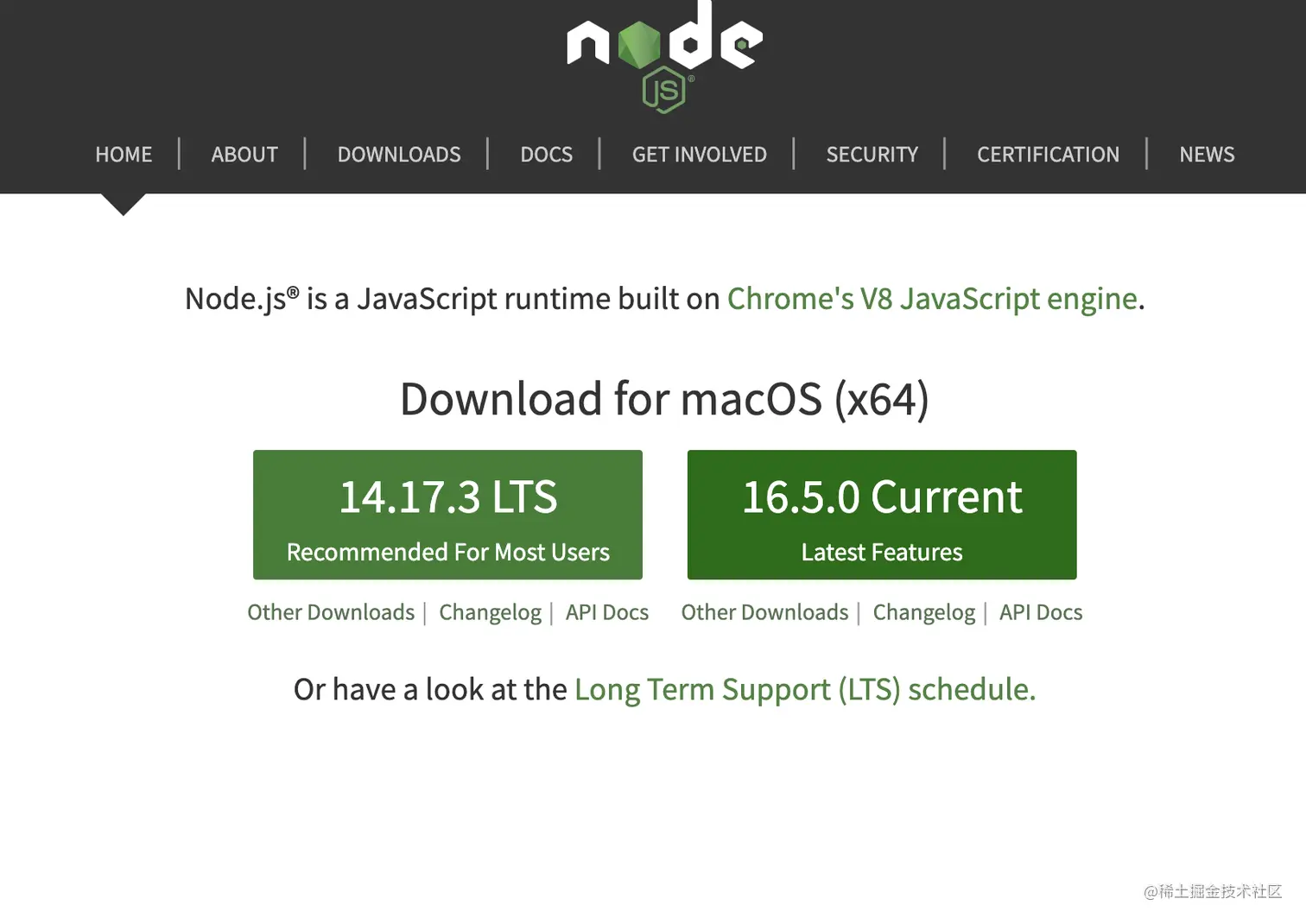Image resolution: width=1306 pixels, height=924 pixels.
Task: Open the CERTIFICATION nav link
Action: point(1049,155)
